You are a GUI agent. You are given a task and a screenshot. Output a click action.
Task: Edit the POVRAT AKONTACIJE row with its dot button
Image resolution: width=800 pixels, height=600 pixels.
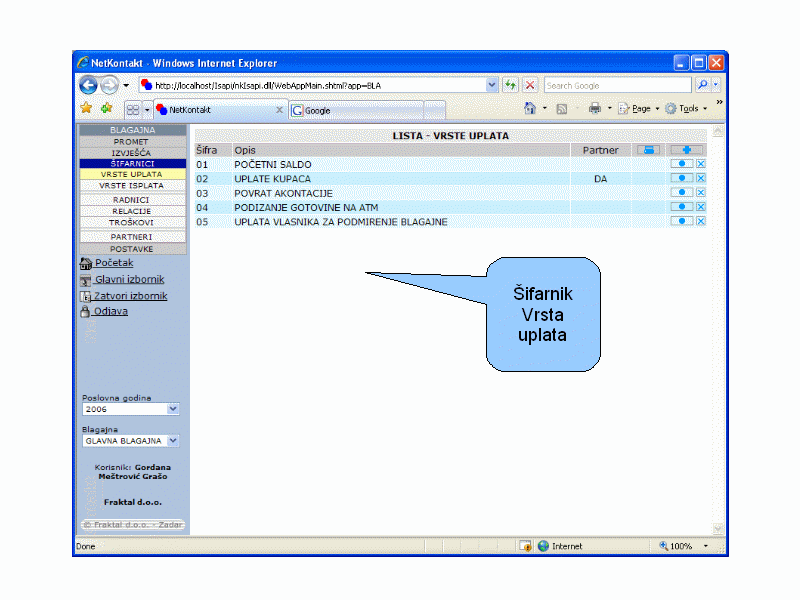pos(682,192)
